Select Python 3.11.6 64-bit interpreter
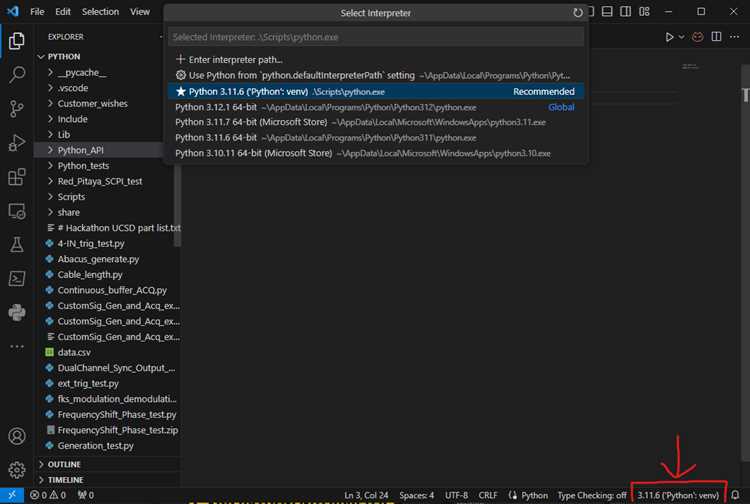 point(376,138)
